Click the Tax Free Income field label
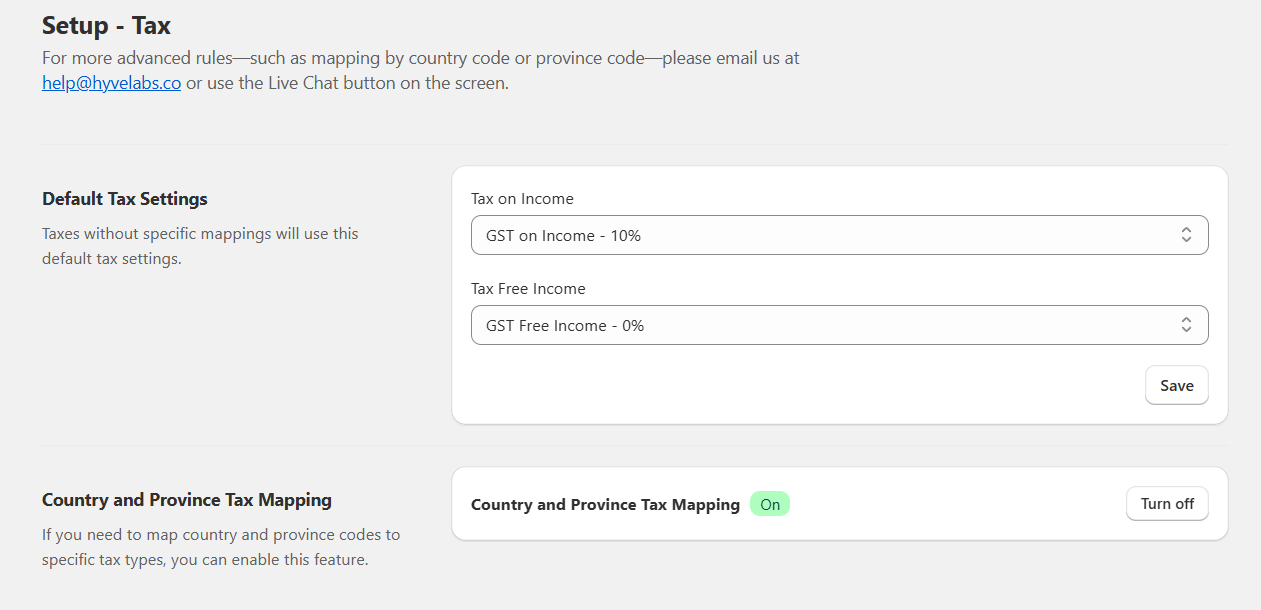 528,289
